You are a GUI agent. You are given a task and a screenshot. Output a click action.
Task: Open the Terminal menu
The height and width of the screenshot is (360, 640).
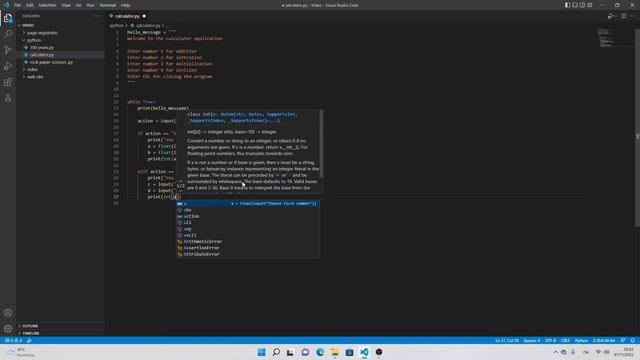(108, 5)
